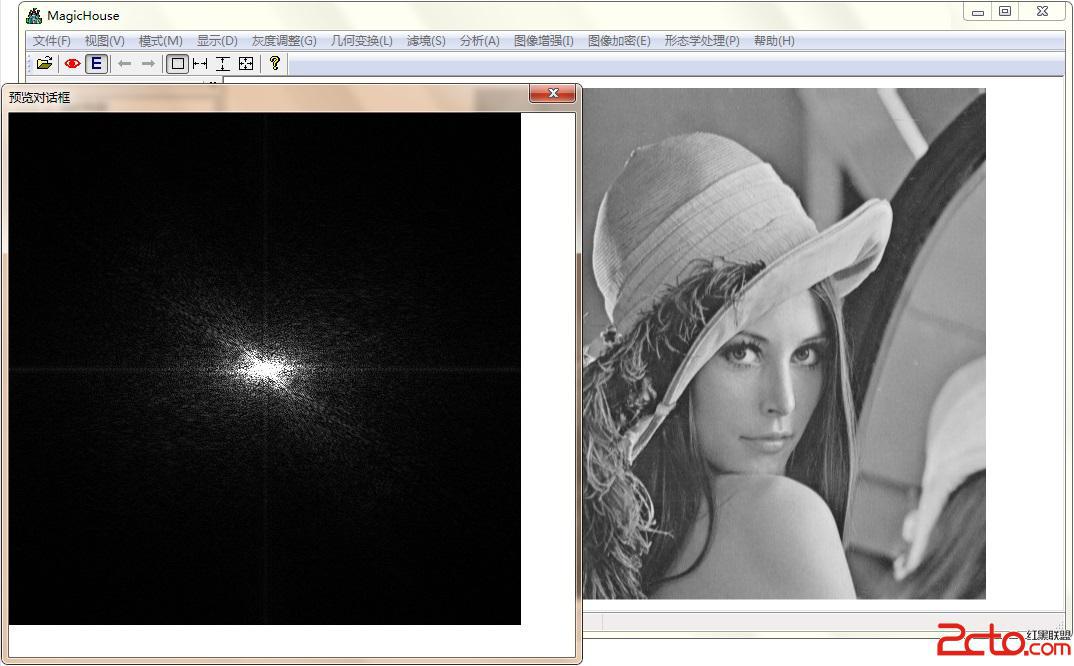Screen dimensions: 1074x666
Task: Open the 模式(M) menu
Action: click(160, 40)
